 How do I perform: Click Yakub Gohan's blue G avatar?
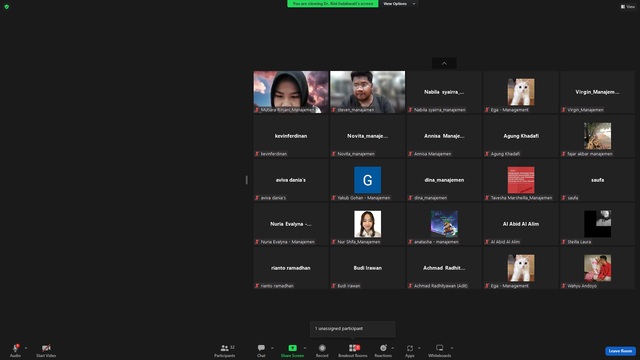point(368,180)
